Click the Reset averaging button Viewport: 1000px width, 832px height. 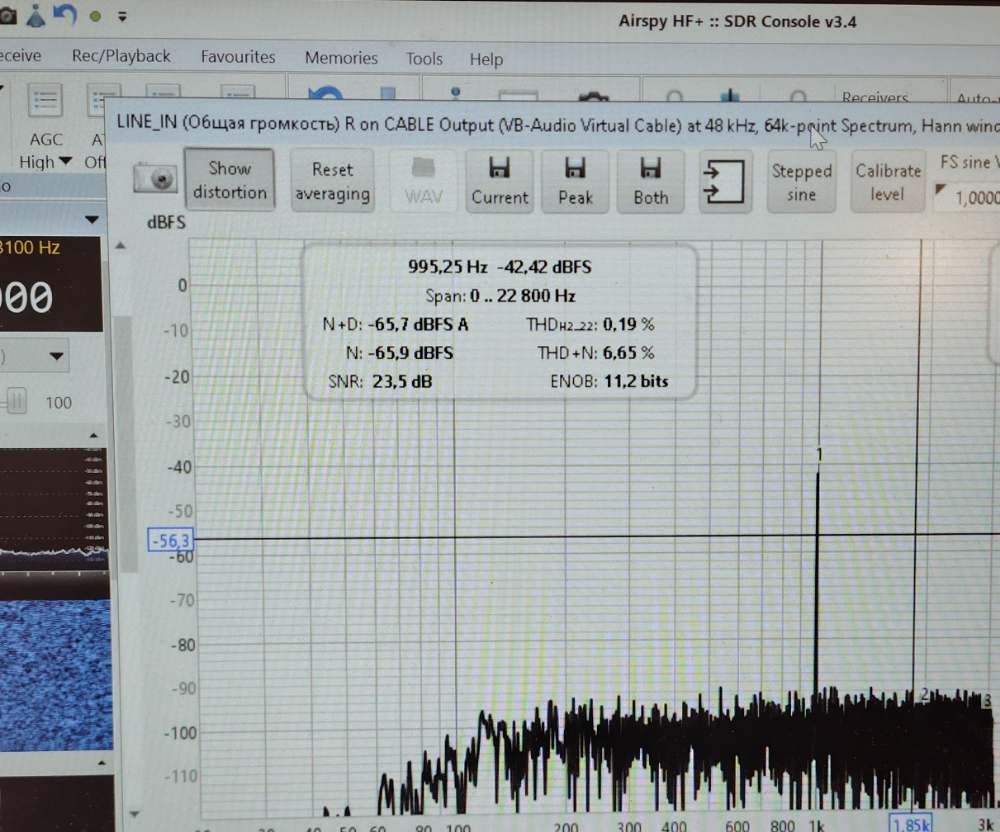pos(332,181)
